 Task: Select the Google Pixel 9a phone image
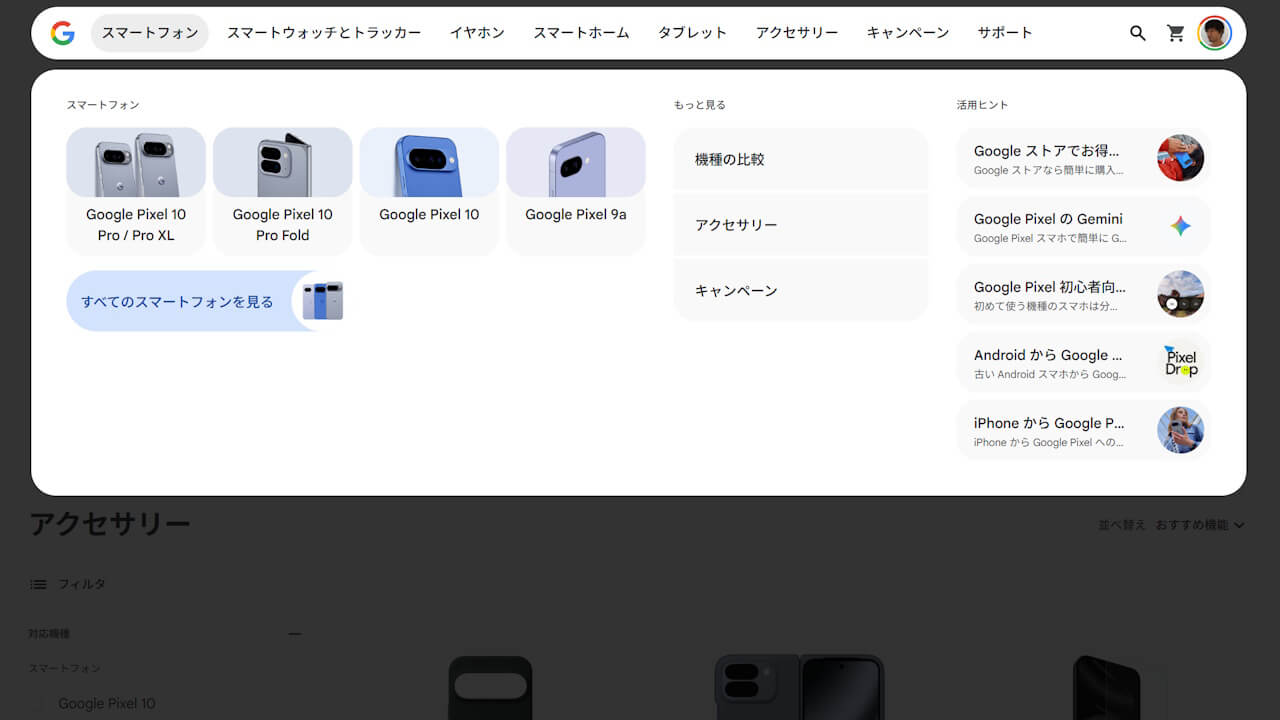[576, 162]
